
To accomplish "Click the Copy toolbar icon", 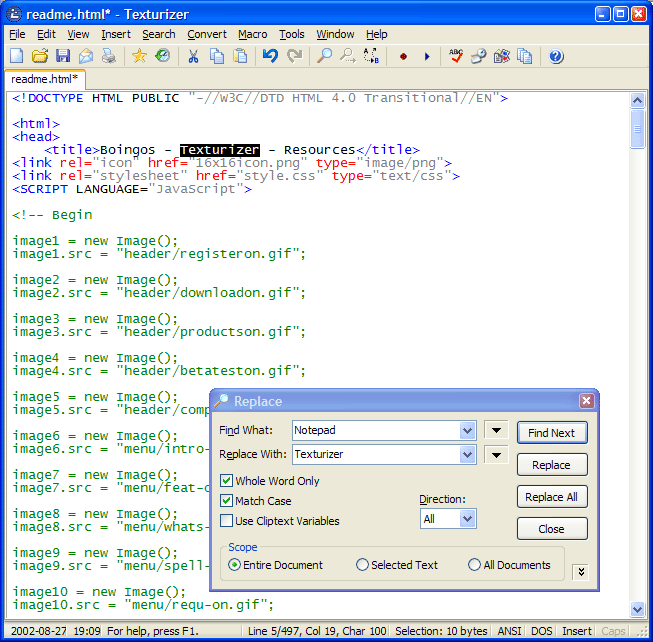I will tap(217, 56).
